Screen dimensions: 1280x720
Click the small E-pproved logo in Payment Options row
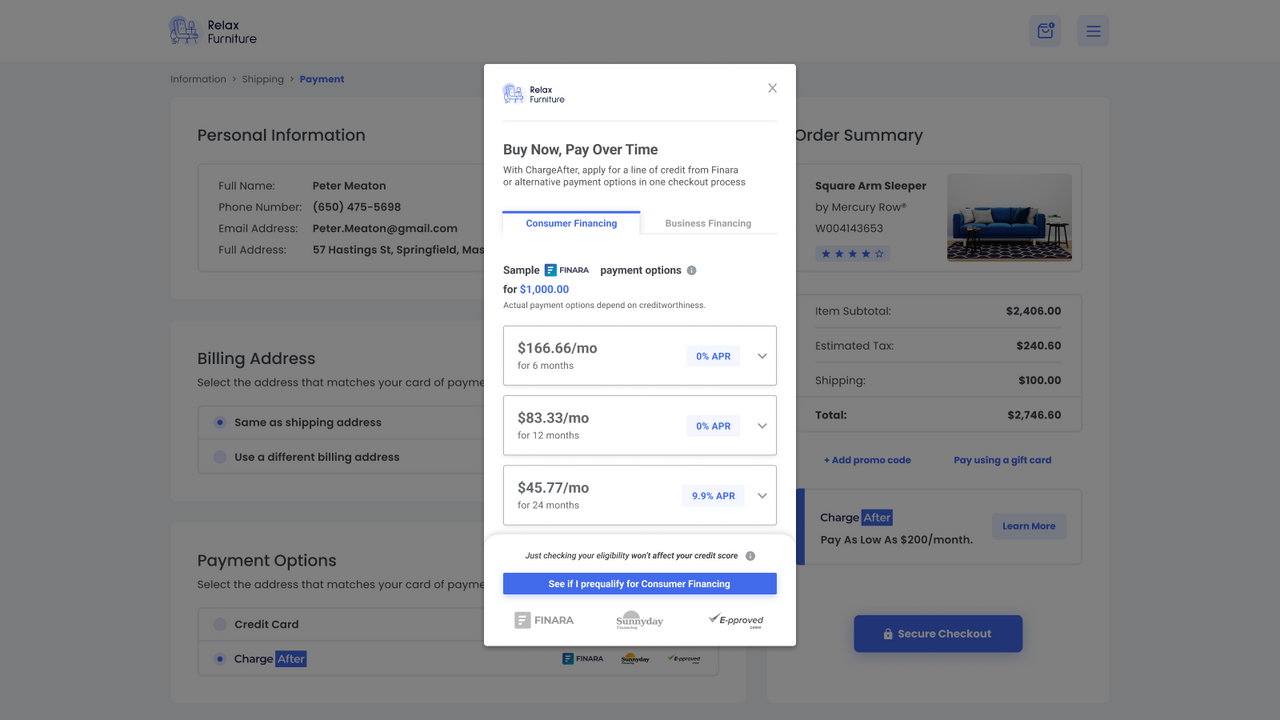coord(685,659)
